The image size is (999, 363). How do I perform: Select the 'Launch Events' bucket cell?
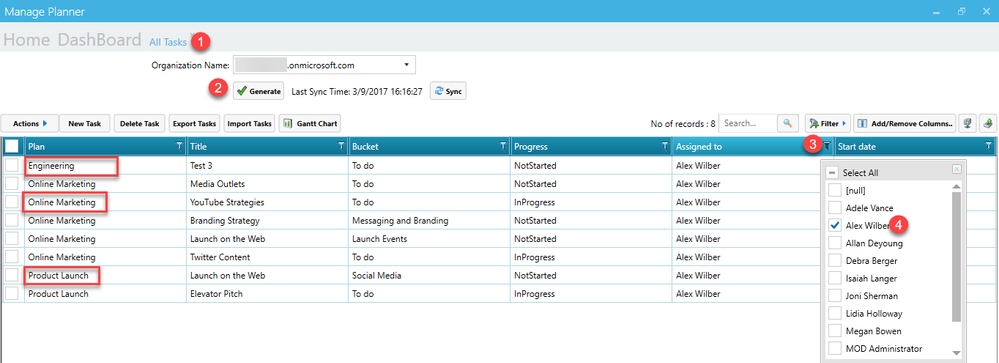[429, 239]
